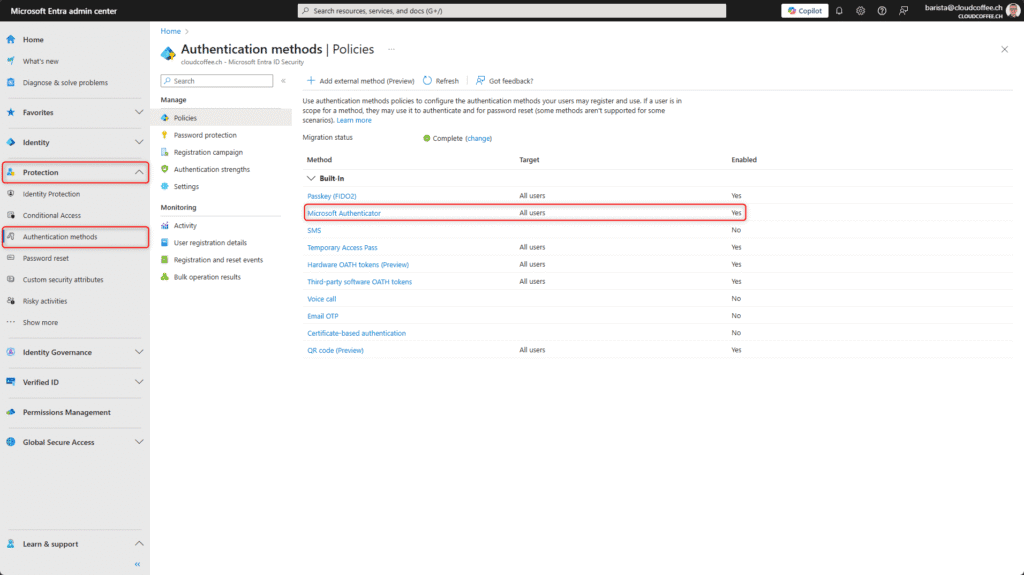Collapse the left navigation with double arrow
This screenshot has width=1024, height=575.
137,564
